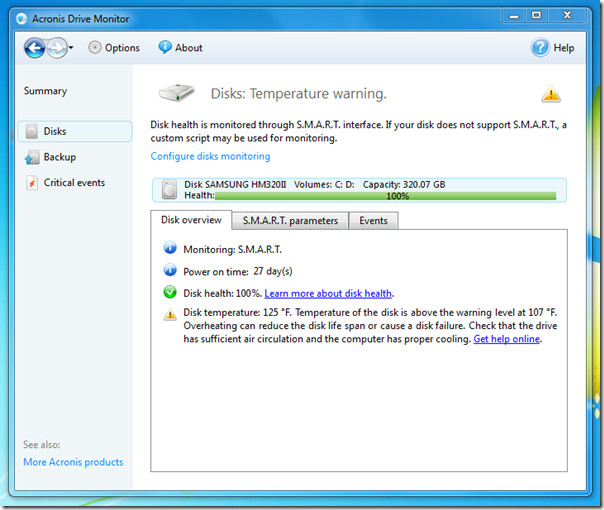Go to the Summary section
The width and height of the screenshot is (604, 510).
coord(45,91)
